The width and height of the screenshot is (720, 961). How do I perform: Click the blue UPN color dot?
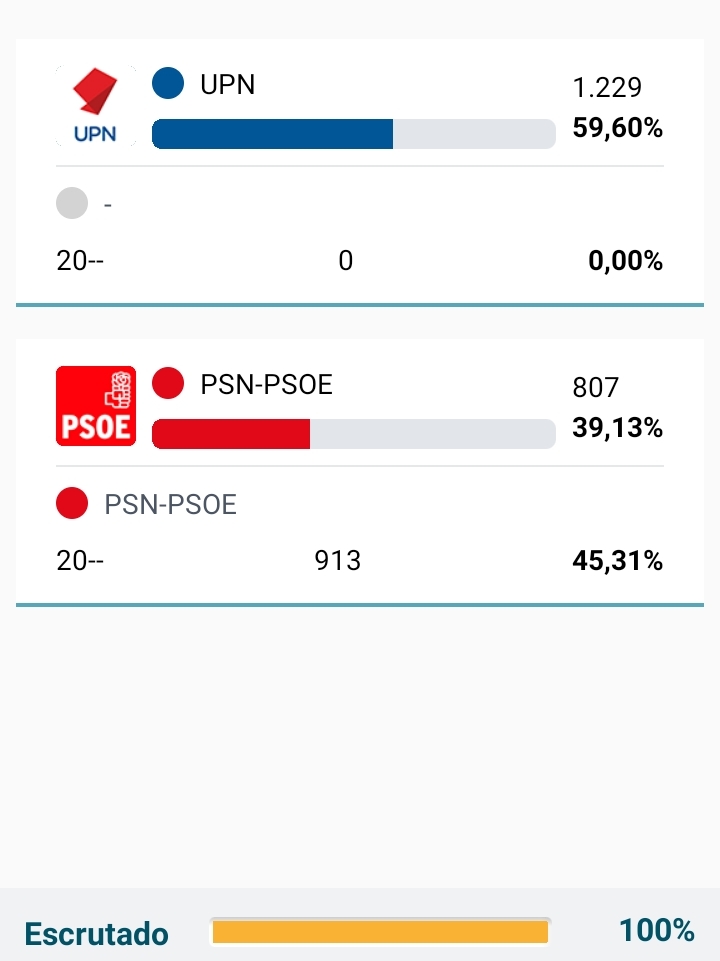tap(168, 84)
